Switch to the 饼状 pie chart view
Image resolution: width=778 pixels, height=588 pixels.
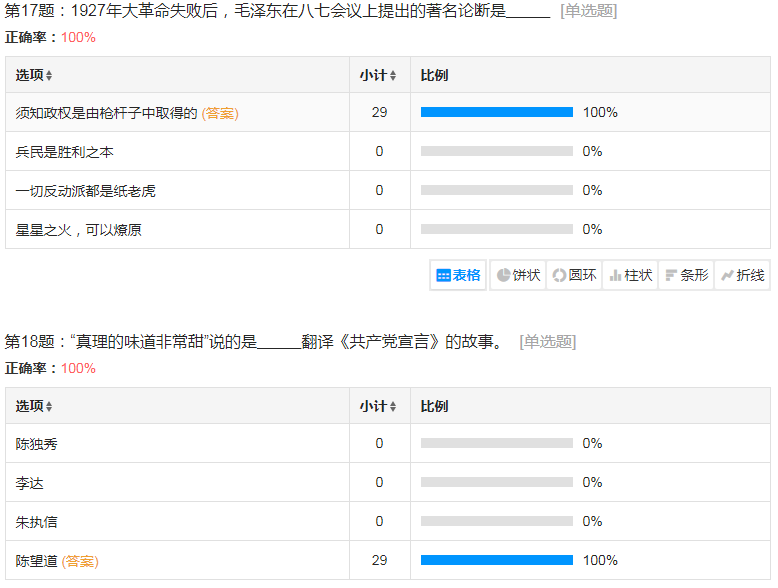click(x=518, y=275)
